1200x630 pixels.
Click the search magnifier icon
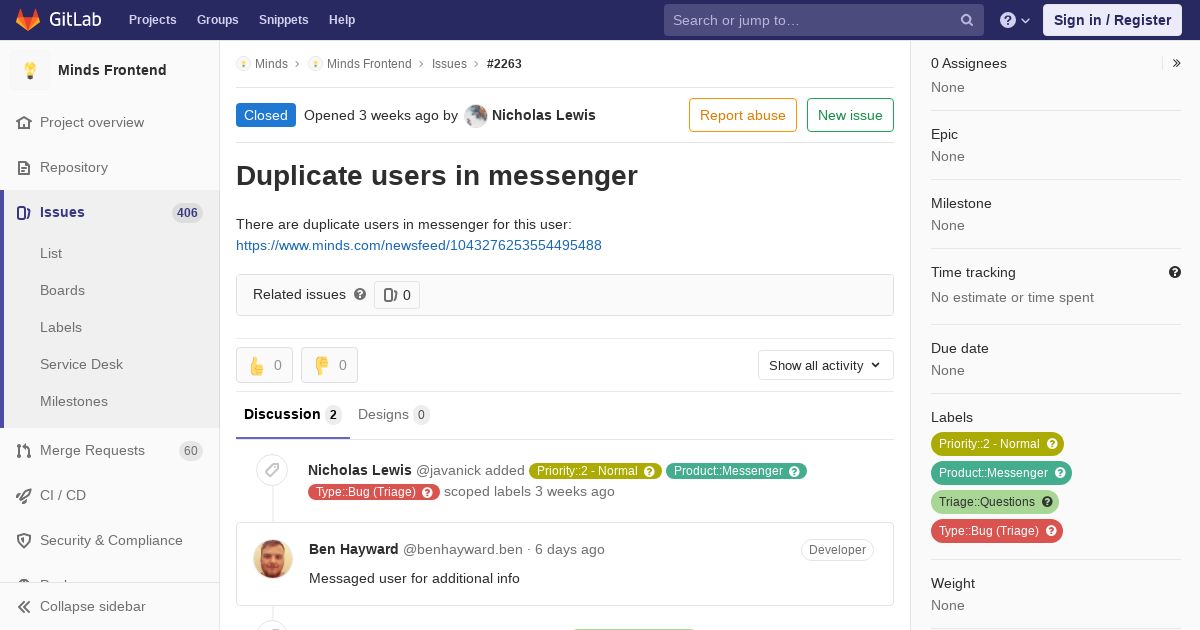(967, 20)
